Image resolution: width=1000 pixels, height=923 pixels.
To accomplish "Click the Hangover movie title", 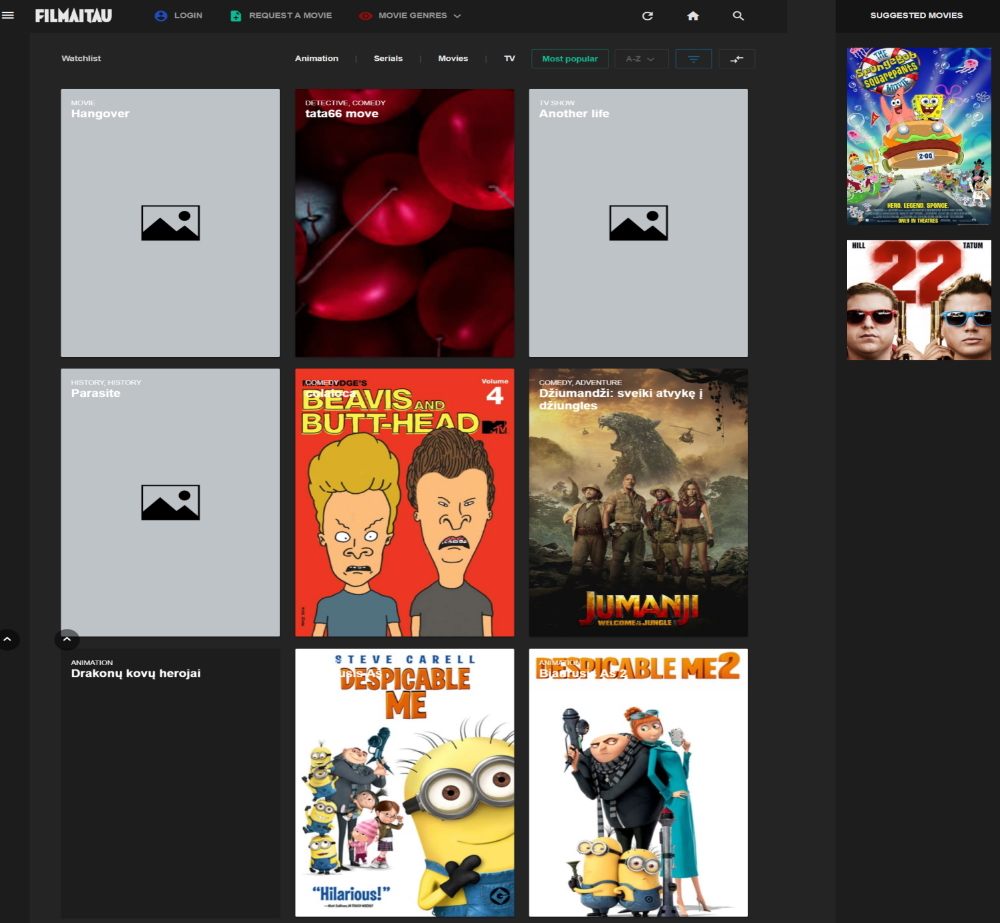I will coord(100,114).
